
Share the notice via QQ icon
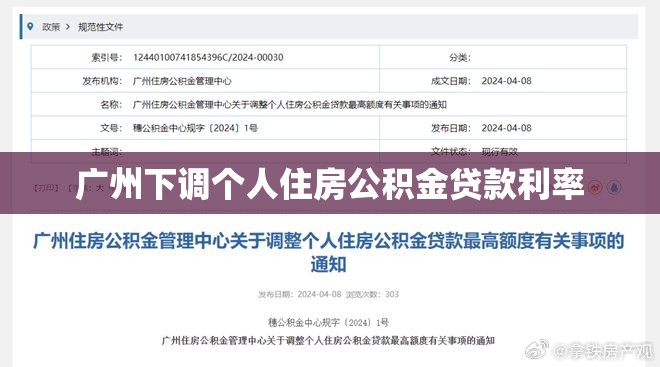[614, 187]
